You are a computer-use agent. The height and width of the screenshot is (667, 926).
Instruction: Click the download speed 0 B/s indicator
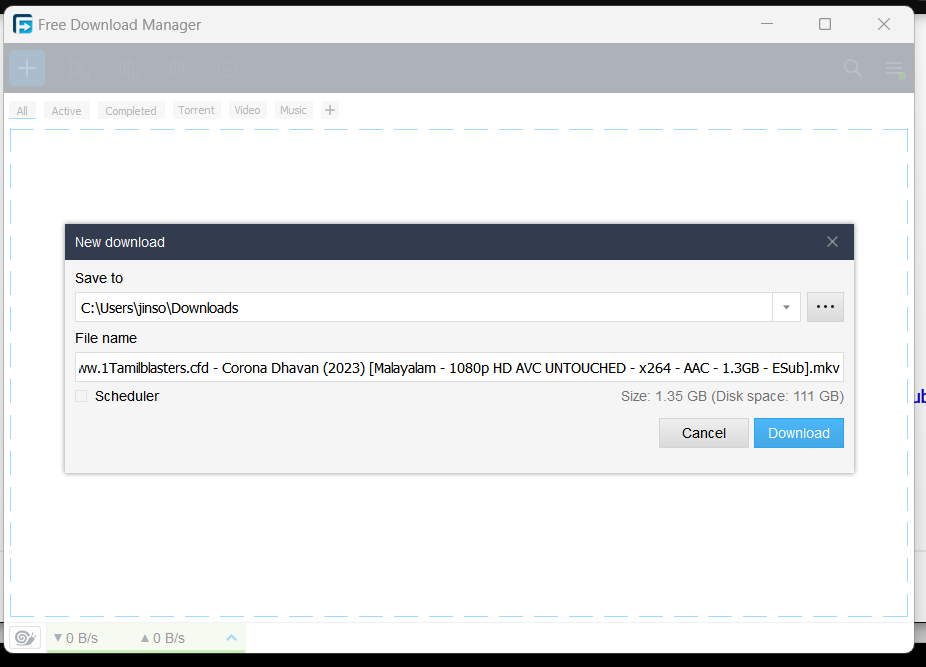[76, 638]
